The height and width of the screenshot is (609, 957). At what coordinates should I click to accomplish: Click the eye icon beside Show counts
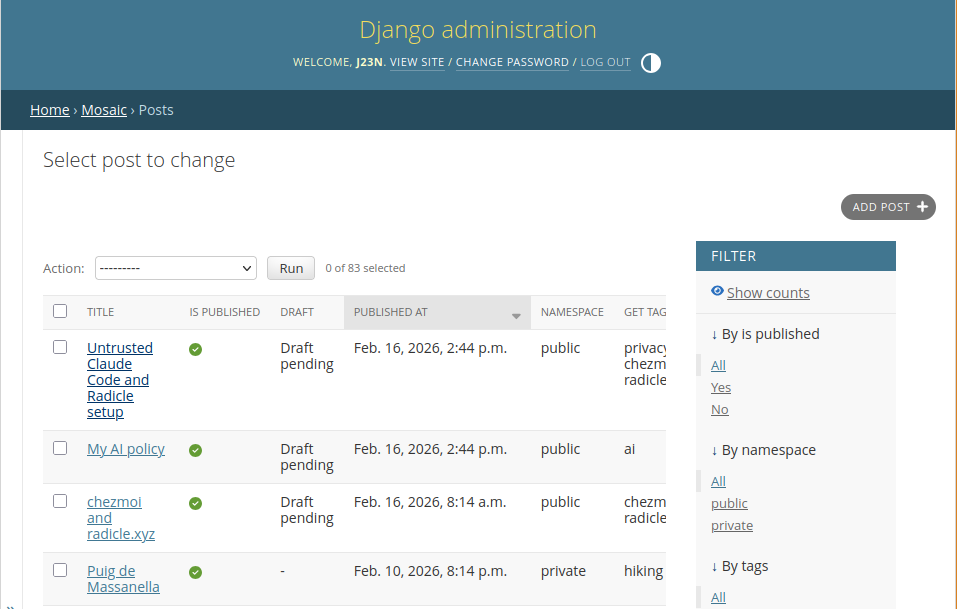coord(717,291)
